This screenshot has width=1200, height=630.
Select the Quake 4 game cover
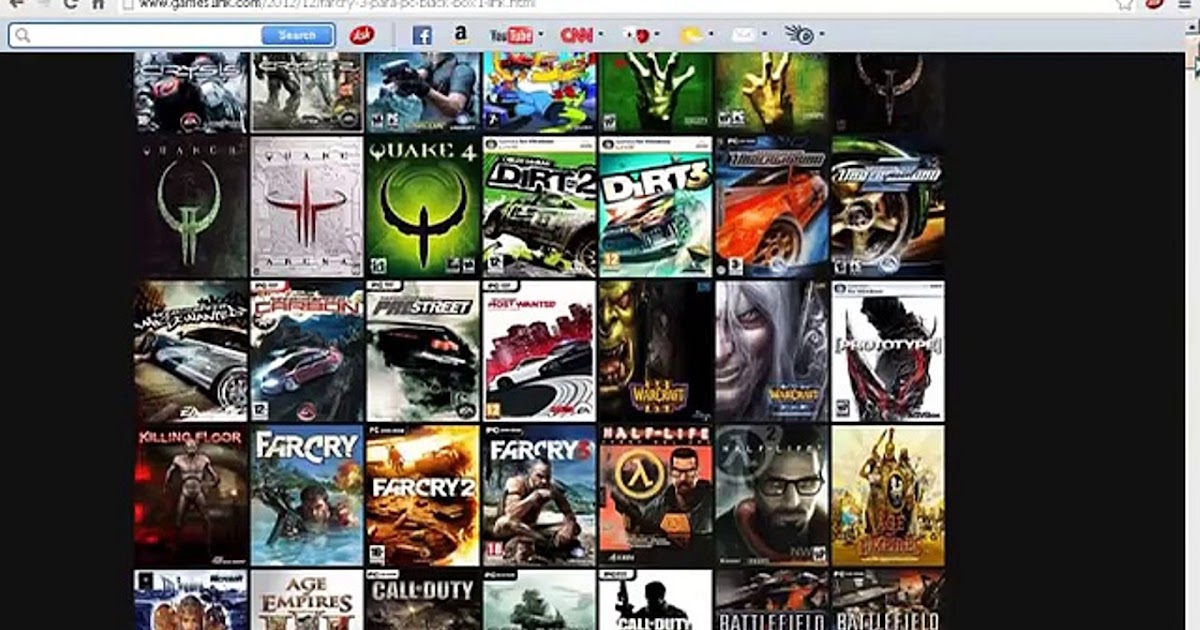[423, 207]
